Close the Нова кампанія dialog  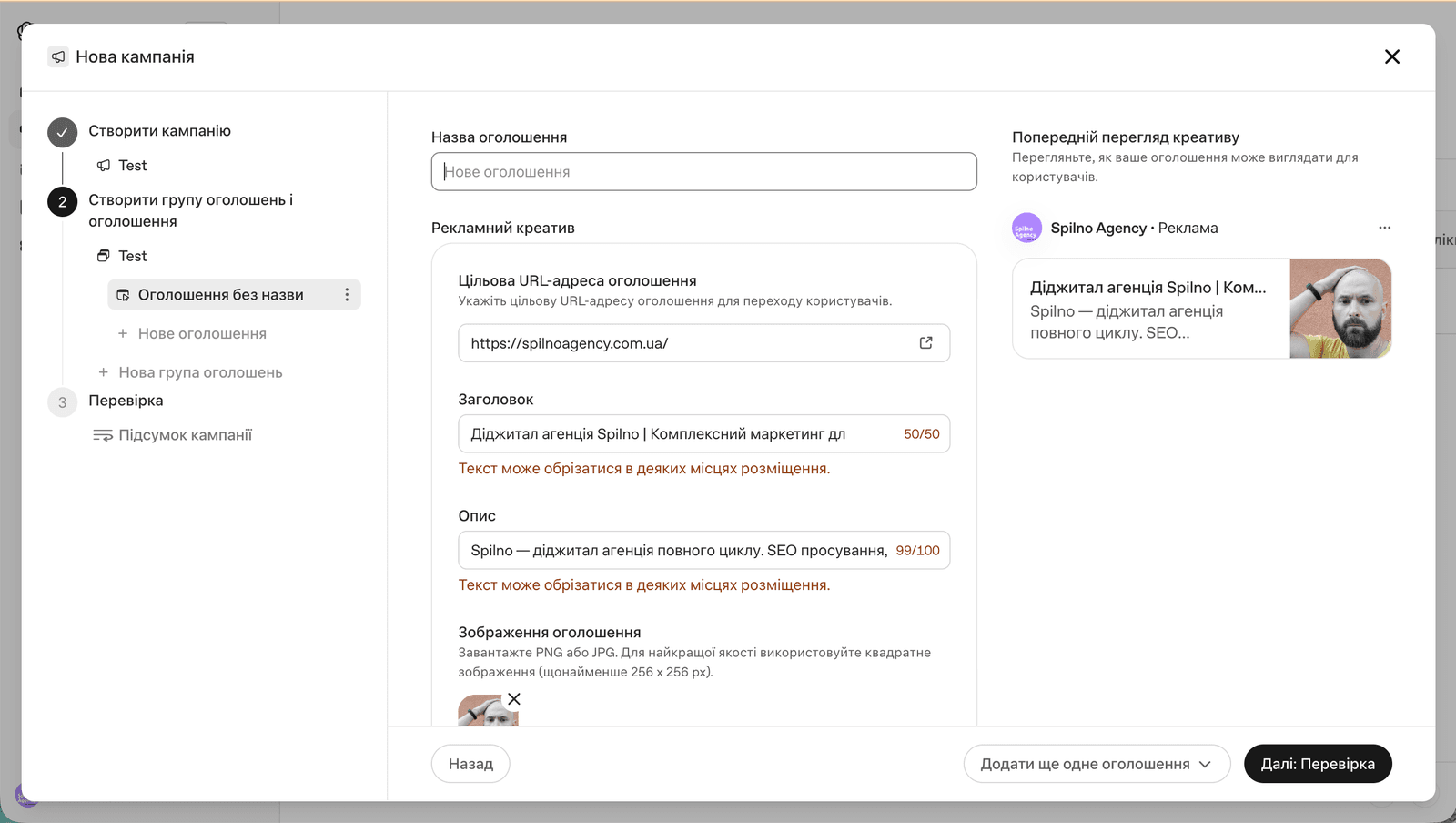point(1391,56)
